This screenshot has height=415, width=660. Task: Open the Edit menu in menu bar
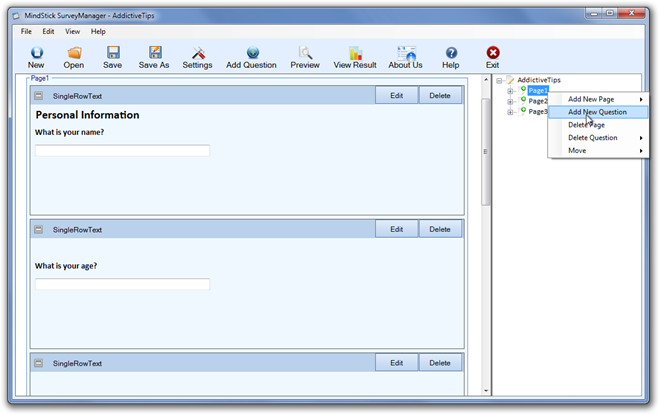pyautogui.click(x=48, y=32)
